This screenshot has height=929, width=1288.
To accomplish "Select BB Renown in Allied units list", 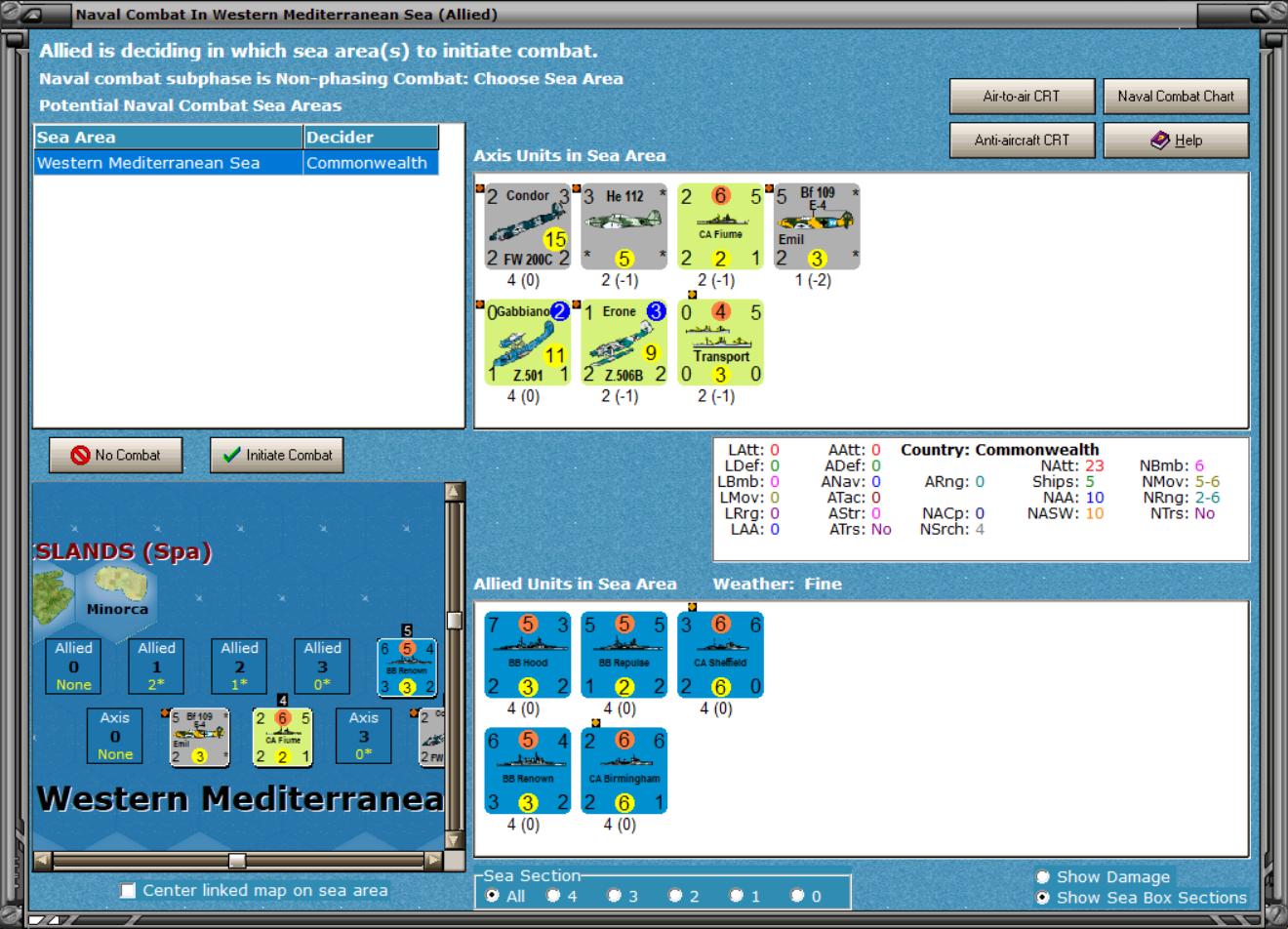I will [x=528, y=771].
